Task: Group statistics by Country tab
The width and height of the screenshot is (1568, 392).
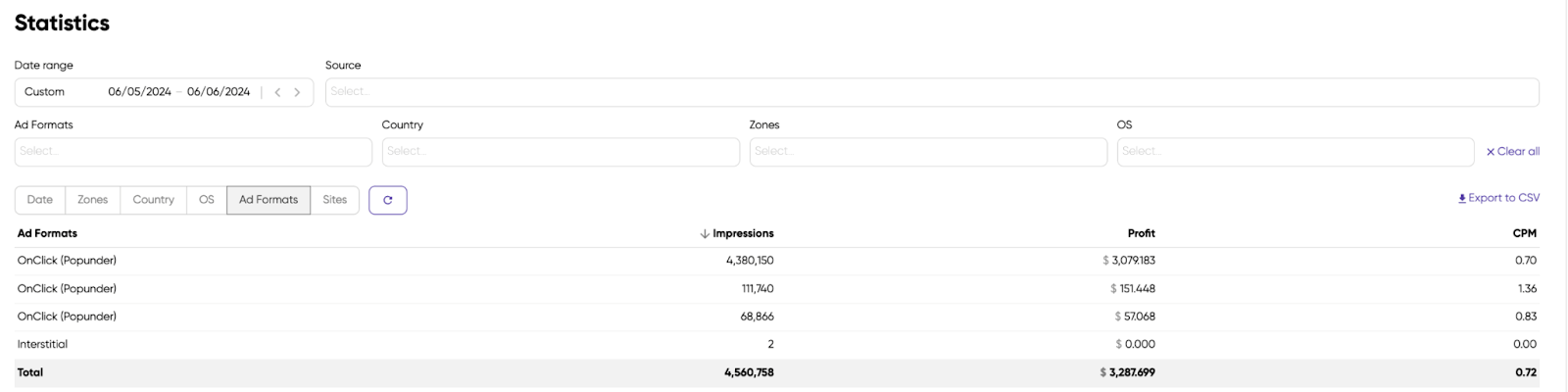Action: click(x=154, y=200)
